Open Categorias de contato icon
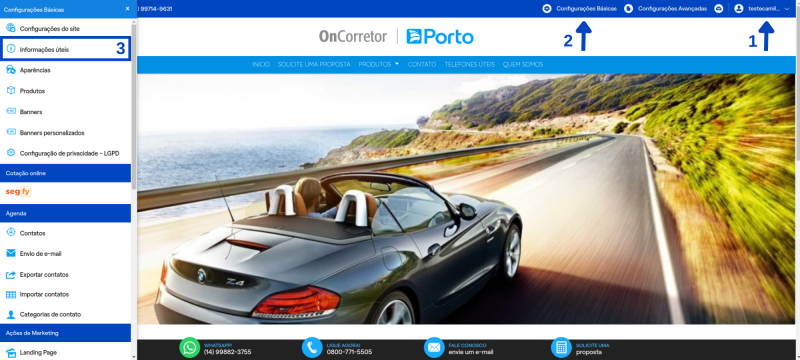 tap(11, 315)
